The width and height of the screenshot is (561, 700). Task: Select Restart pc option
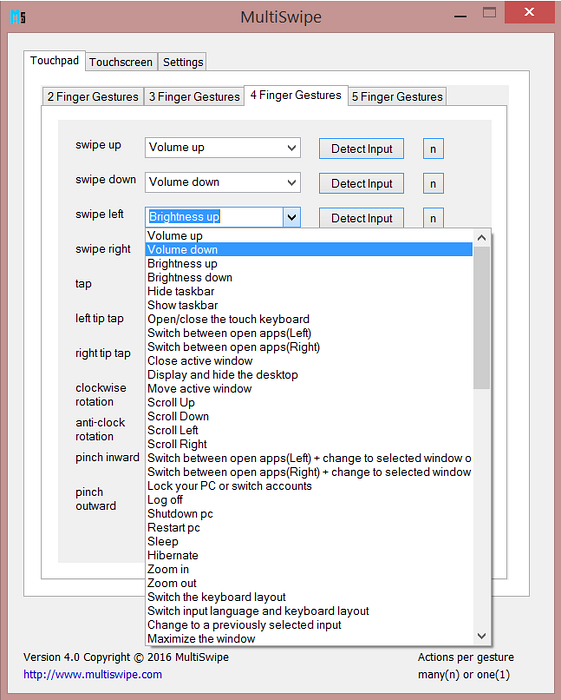pos(309,527)
